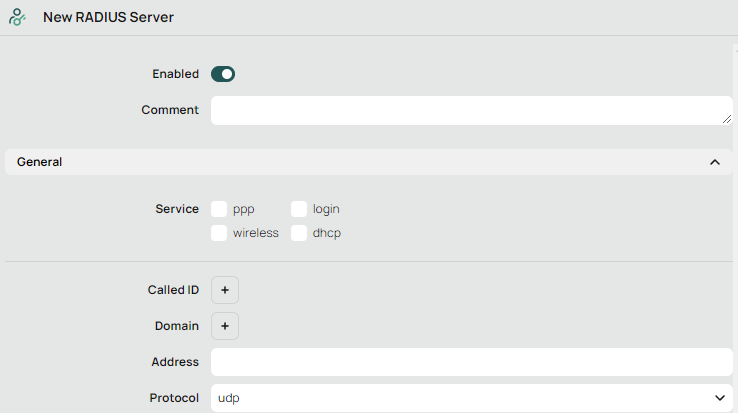Click the New RADIUS Server title

tap(108, 17)
